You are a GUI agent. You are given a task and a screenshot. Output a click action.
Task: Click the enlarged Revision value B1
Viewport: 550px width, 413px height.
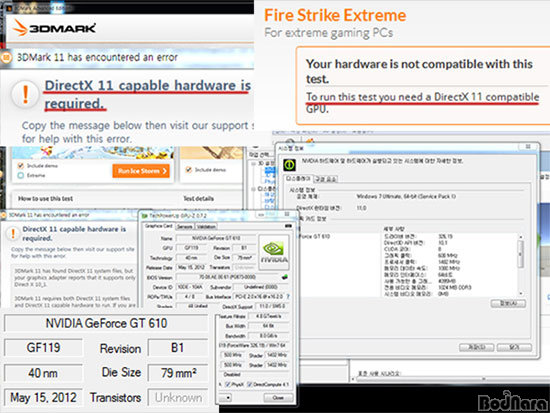click(x=178, y=348)
